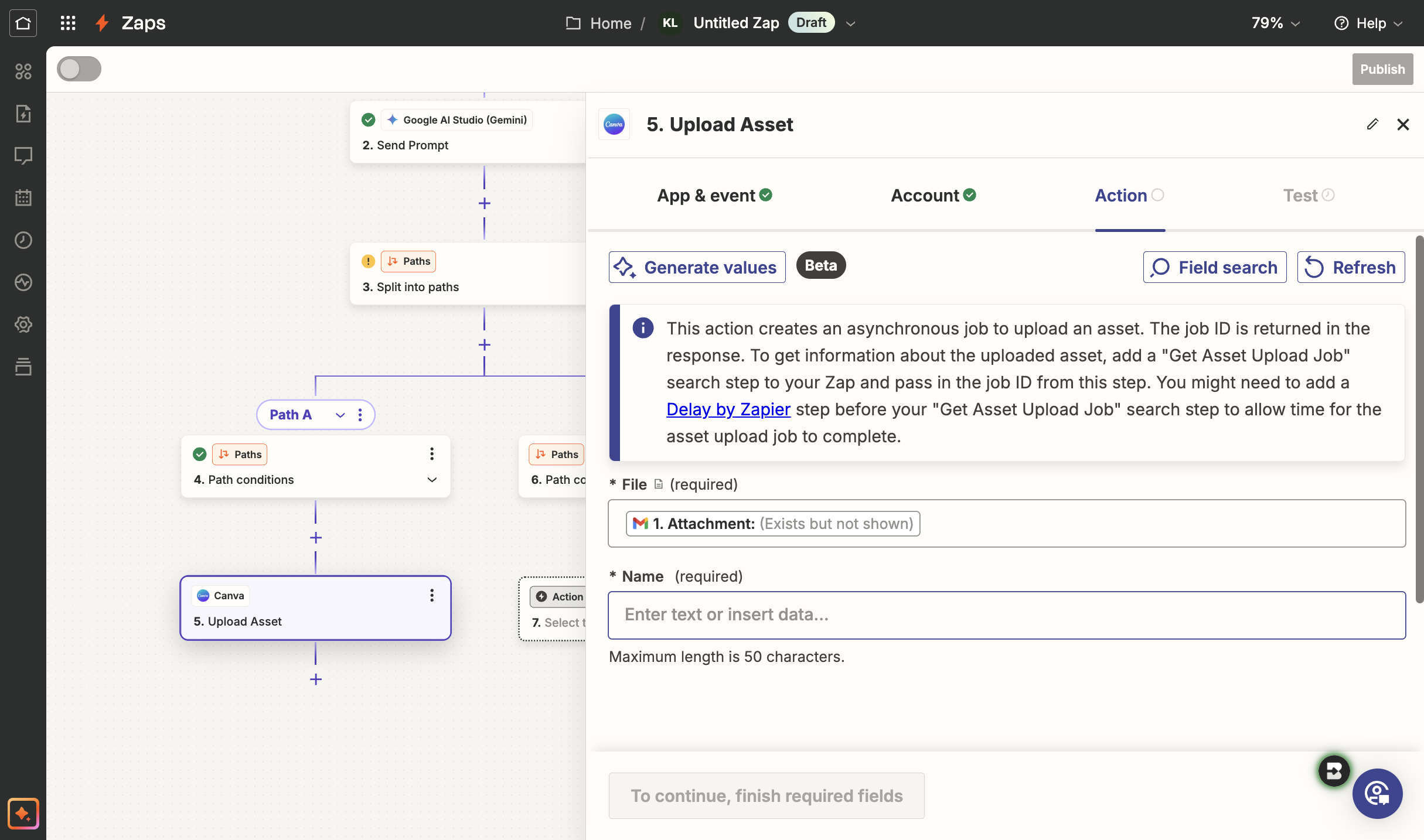Image resolution: width=1424 pixels, height=840 pixels.
Task: Open Path A three-dot menu
Action: (360, 415)
